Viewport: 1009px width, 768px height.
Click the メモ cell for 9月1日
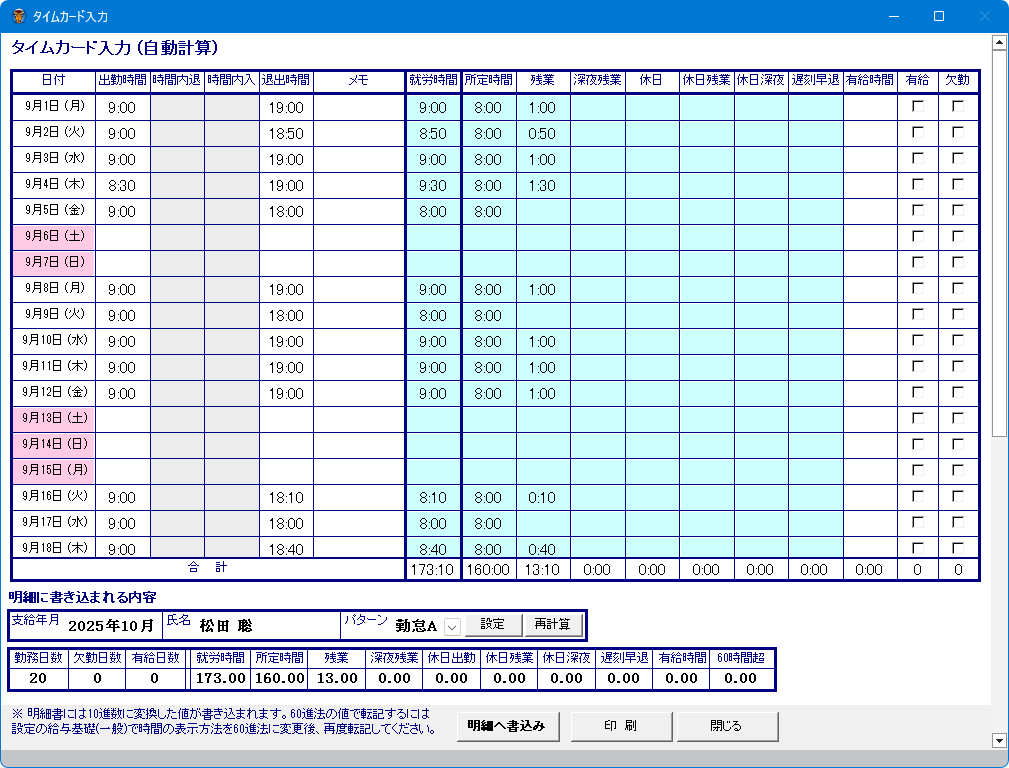click(x=359, y=107)
